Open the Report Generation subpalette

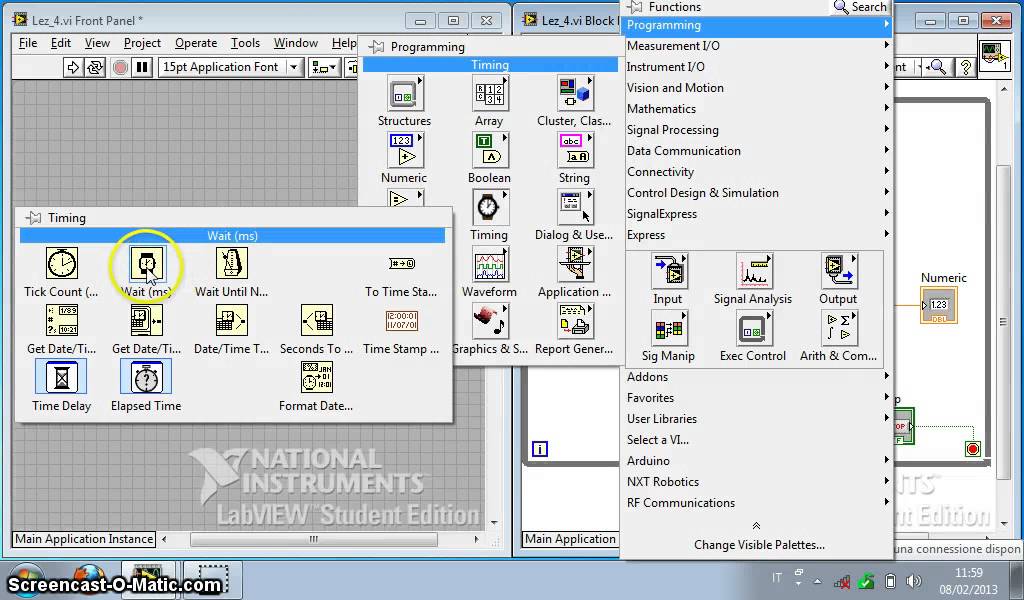[574, 321]
